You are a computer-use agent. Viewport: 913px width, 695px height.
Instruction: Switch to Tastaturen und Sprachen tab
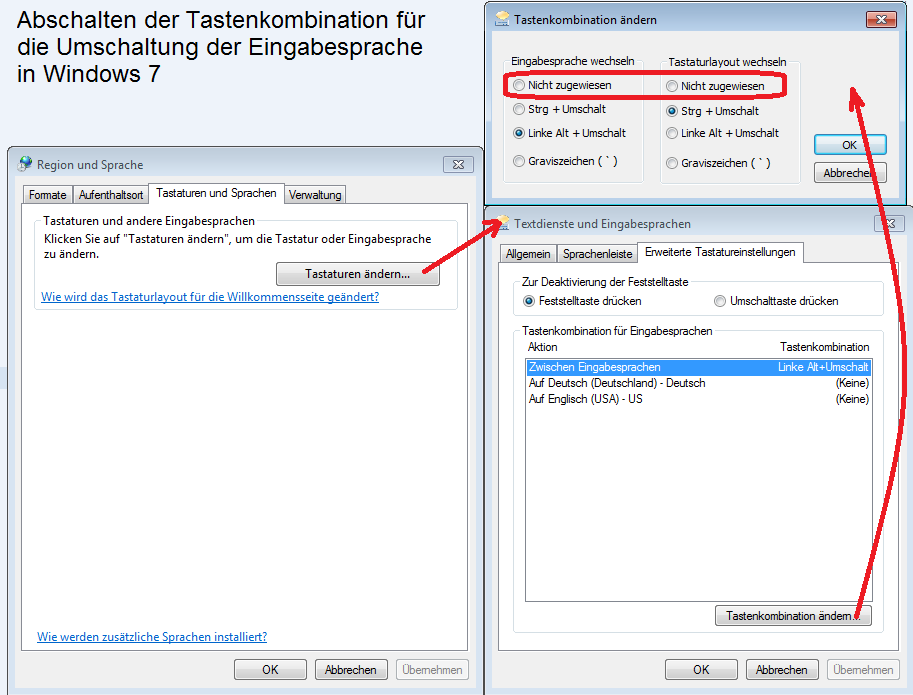pyautogui.click(x=216, y=193)
